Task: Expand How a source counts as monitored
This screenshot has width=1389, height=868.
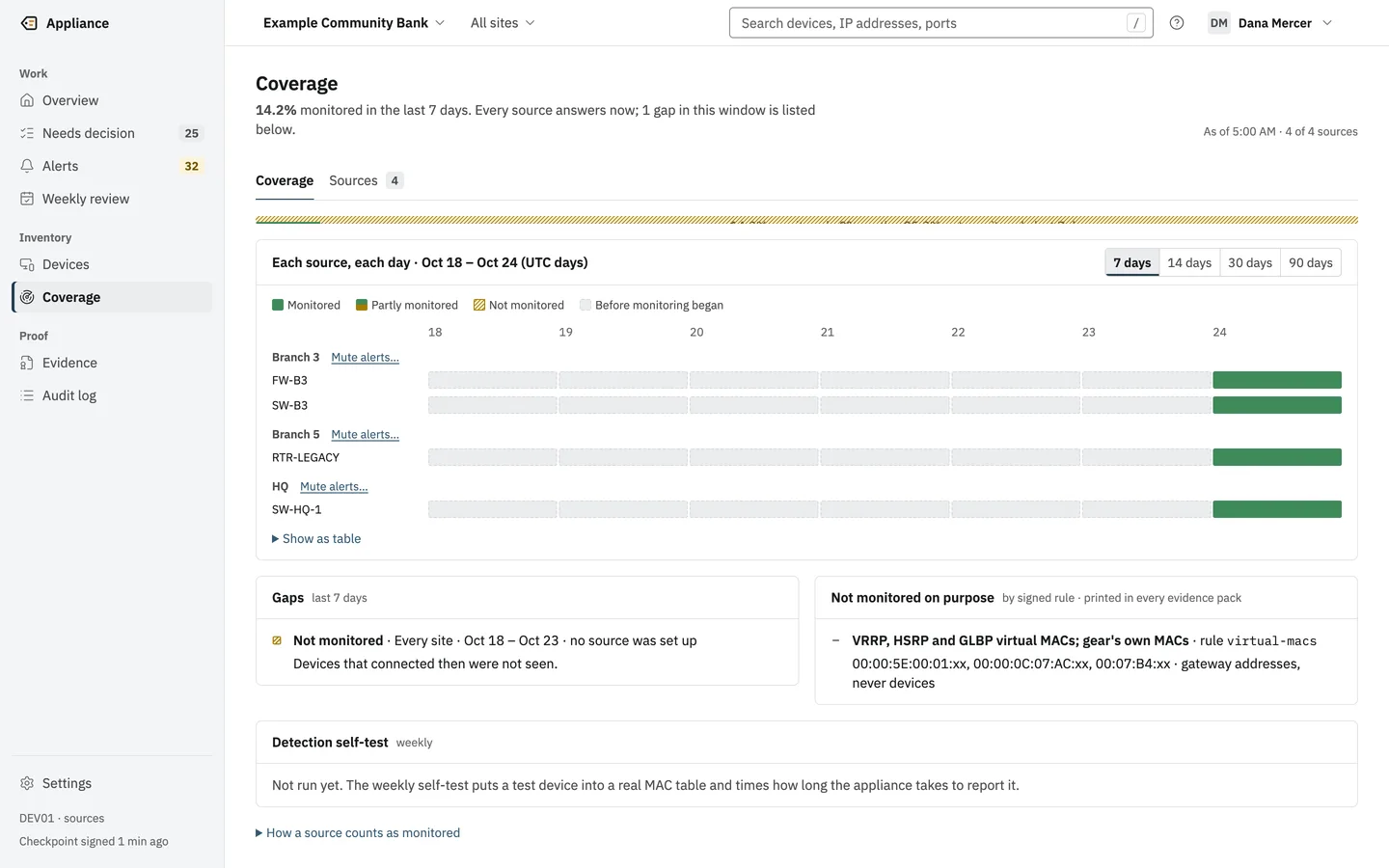Action: 358,833
